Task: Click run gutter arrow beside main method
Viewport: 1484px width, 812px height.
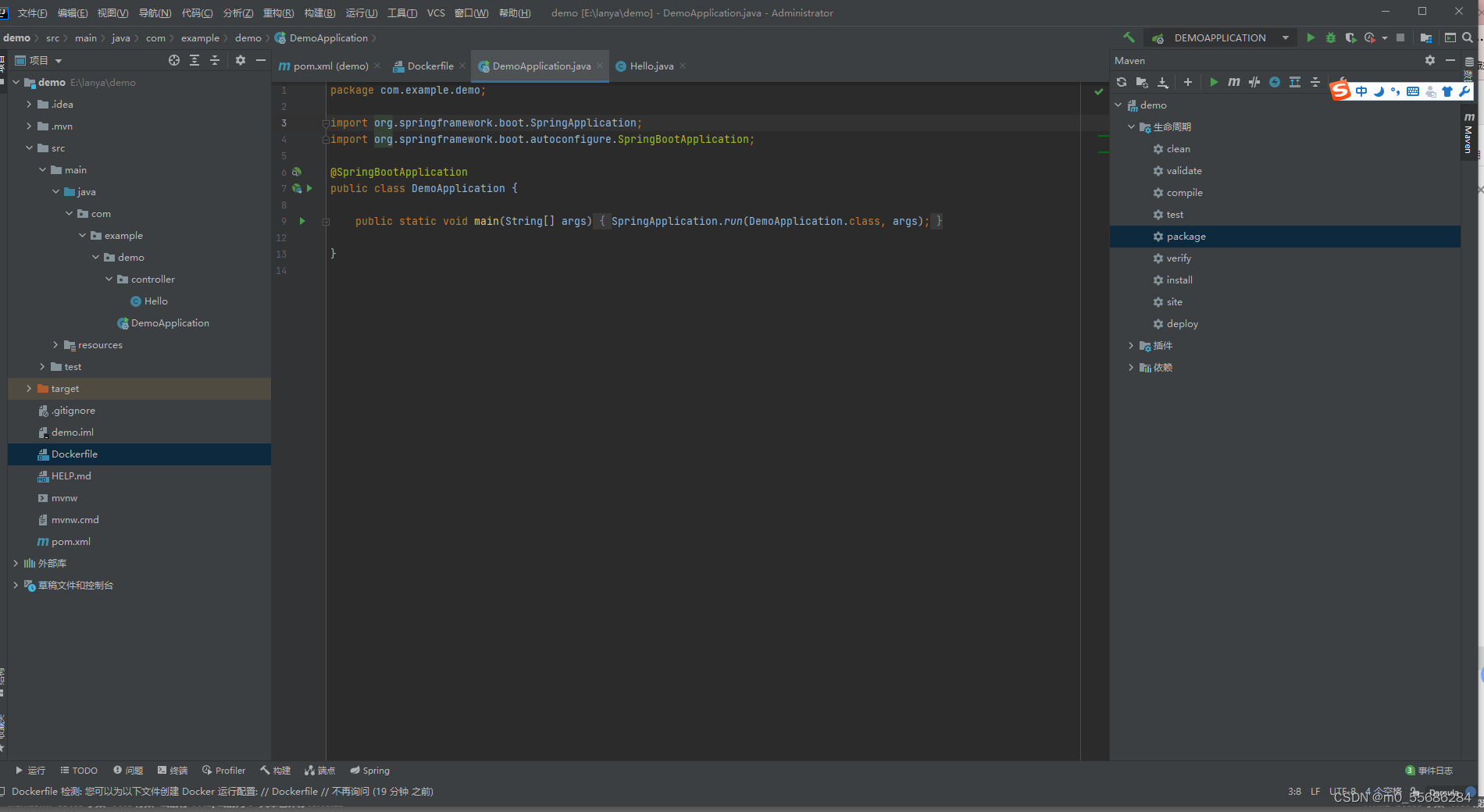Action: coord(302,221)
